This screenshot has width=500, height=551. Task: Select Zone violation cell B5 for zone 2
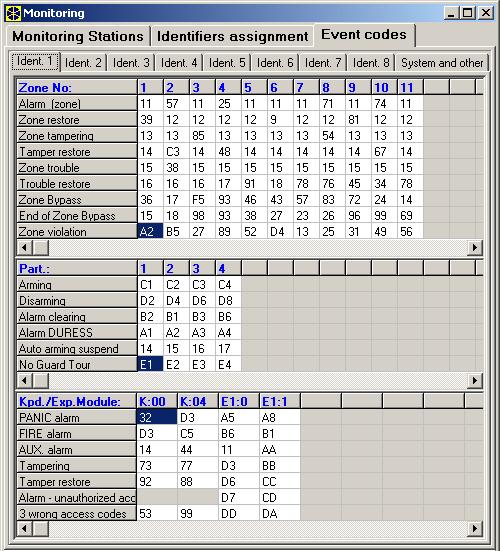click(176, 232)
